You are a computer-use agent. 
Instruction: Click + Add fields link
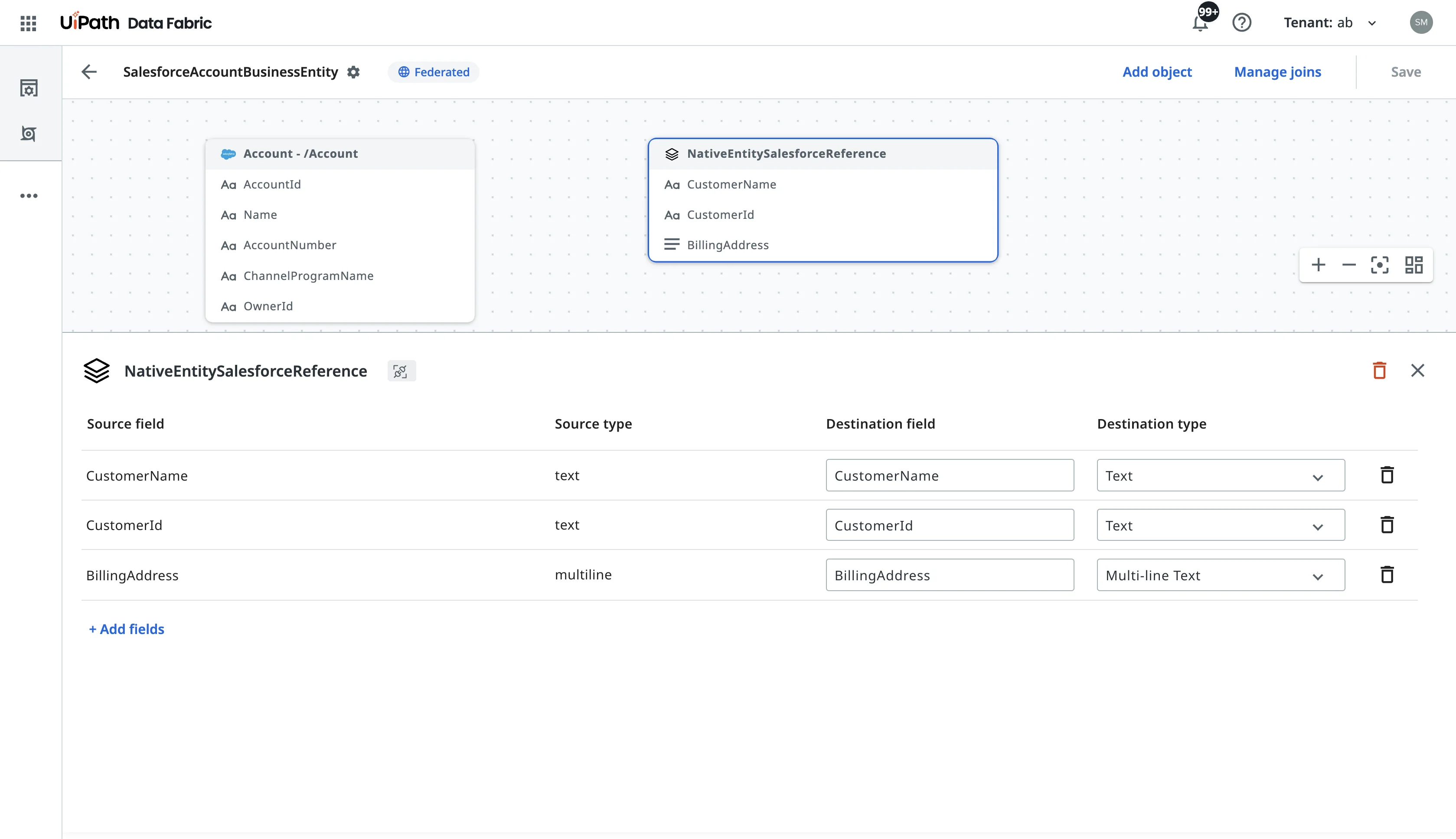[126, 629]
